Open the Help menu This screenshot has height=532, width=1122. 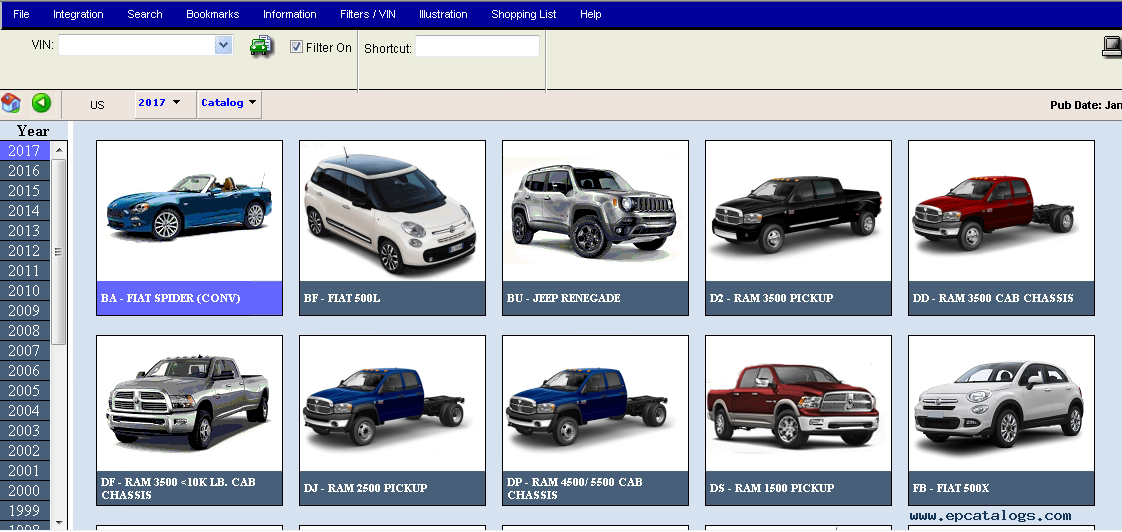590,14
